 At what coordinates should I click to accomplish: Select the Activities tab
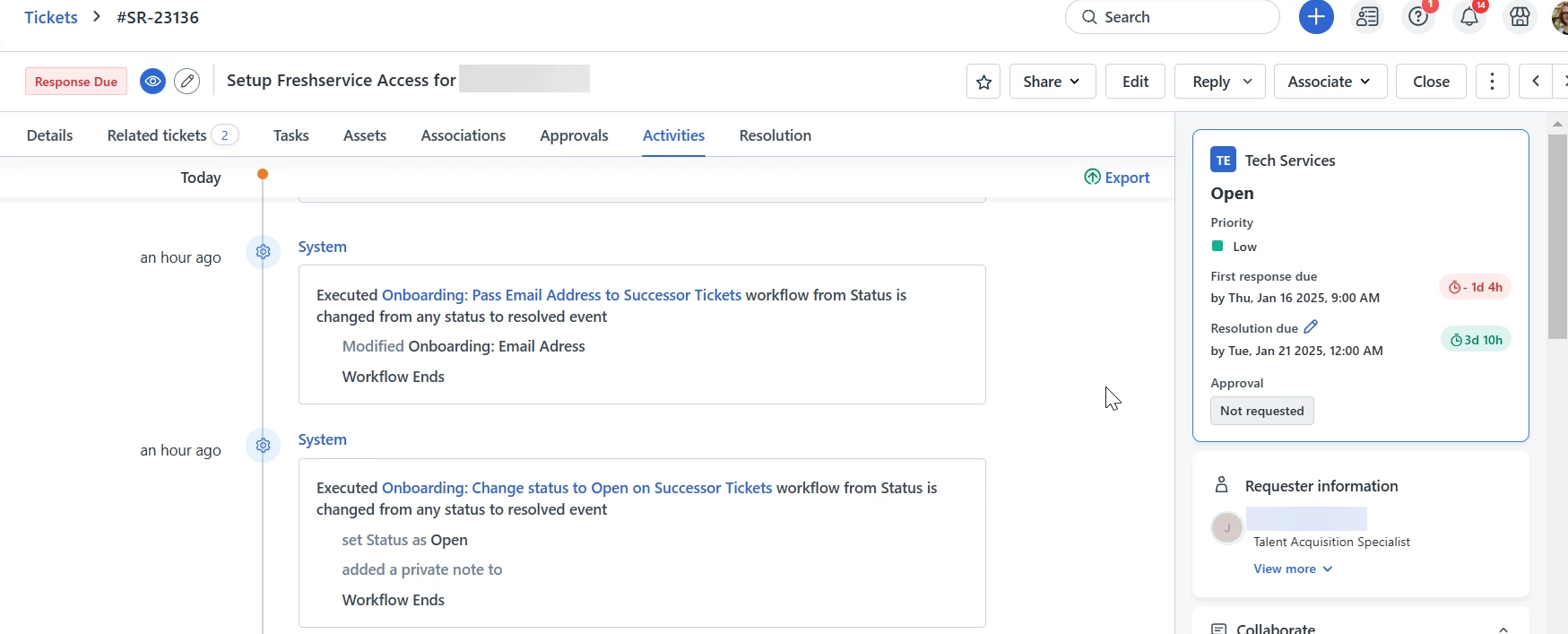tap(673, 135)
